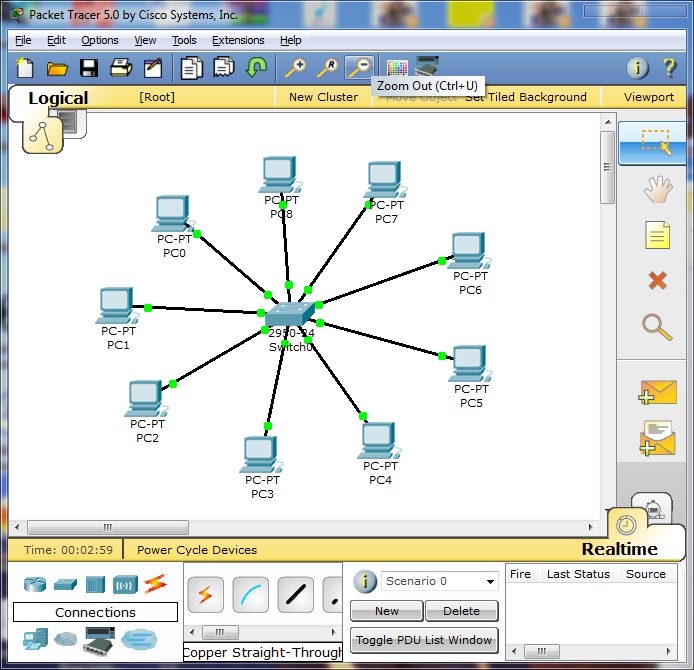Select the Switches device category icon

click(x=65, y=585)
